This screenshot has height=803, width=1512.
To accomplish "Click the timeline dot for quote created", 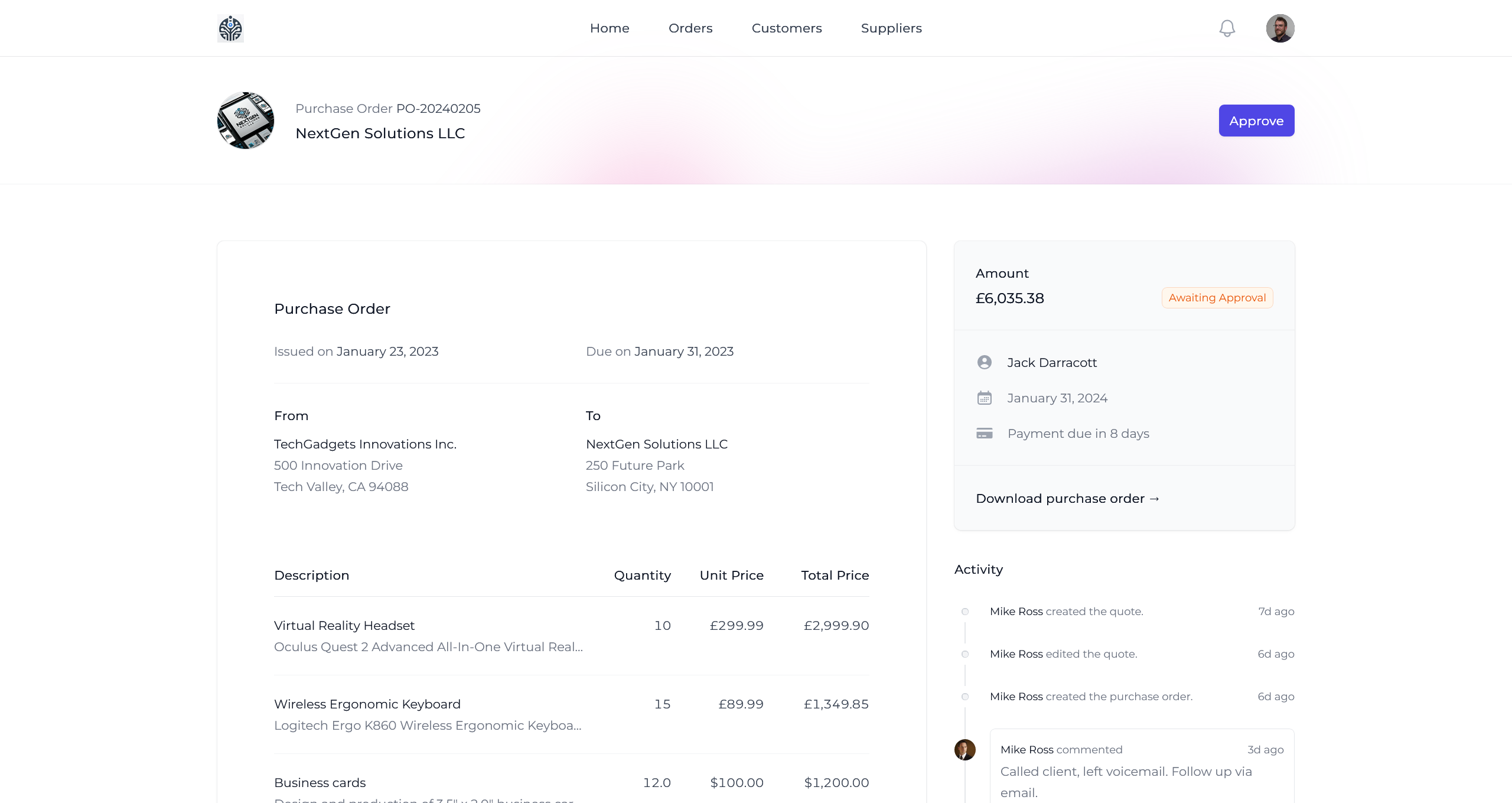I will point(964,612).
